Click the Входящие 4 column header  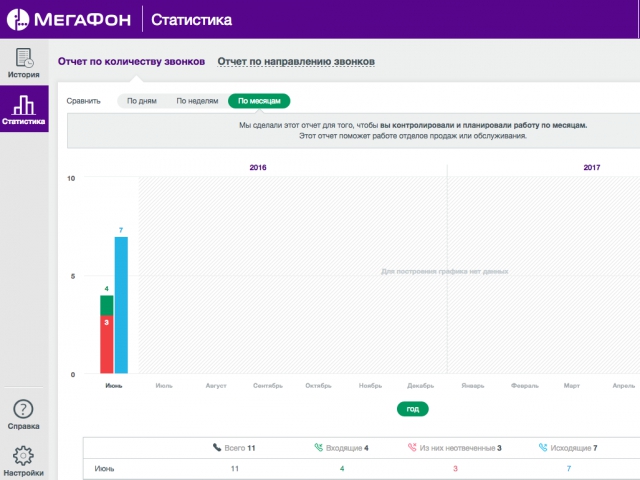pos(342,448)
